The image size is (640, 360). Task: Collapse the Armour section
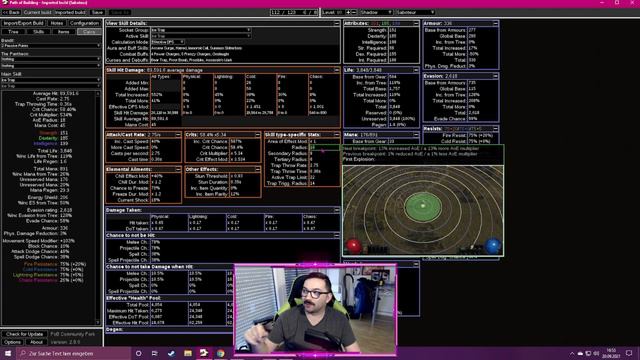495,23
